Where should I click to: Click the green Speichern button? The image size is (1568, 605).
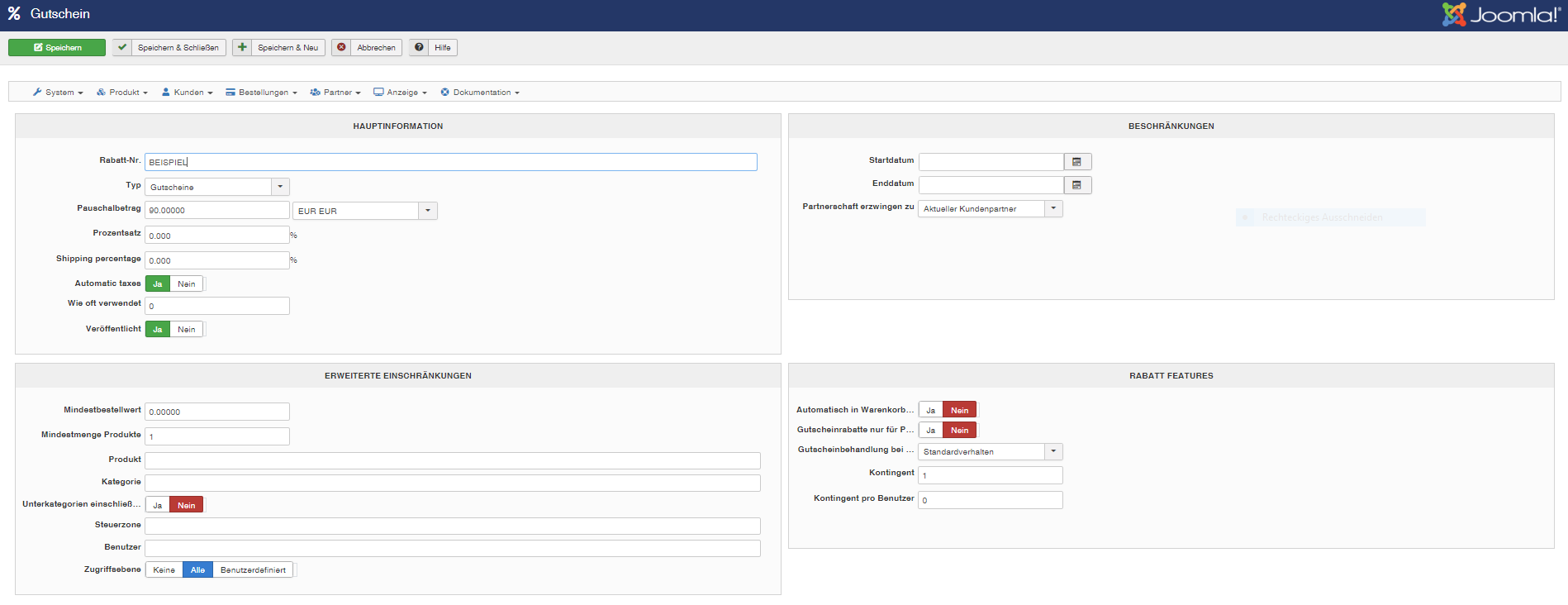click(57, 48)
